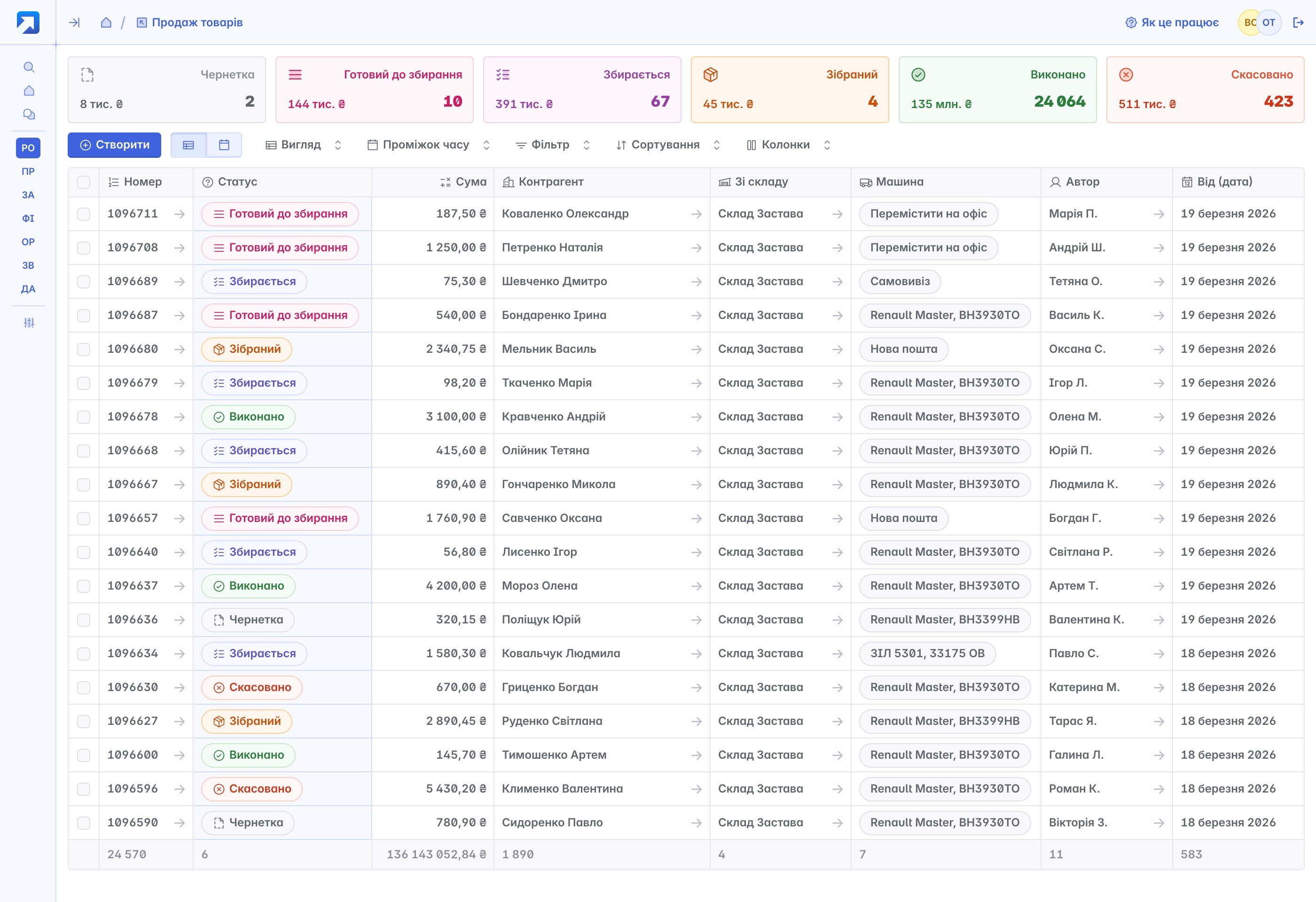Click the search icon in the sidebar
The width and height of the screenshot is (1316, 902).
click(x=29, y=67)
